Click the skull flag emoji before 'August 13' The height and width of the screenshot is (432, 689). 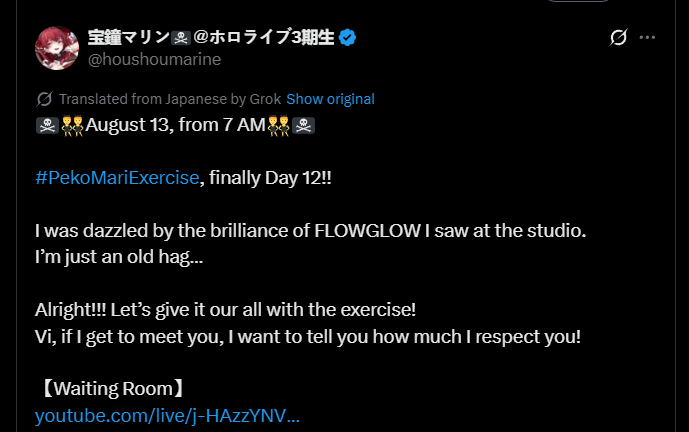point(47,125)
